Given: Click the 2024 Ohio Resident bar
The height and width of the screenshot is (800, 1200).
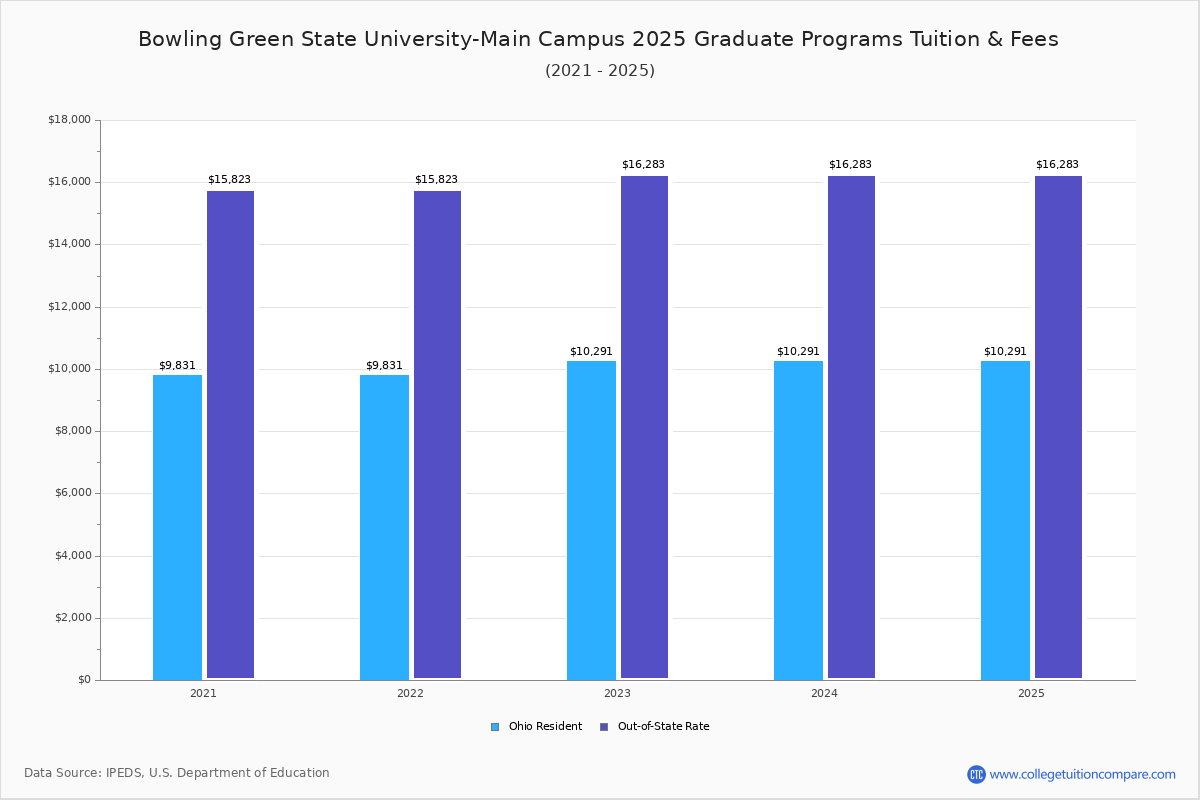Looking at the screenshot, I should coord(798,520).
